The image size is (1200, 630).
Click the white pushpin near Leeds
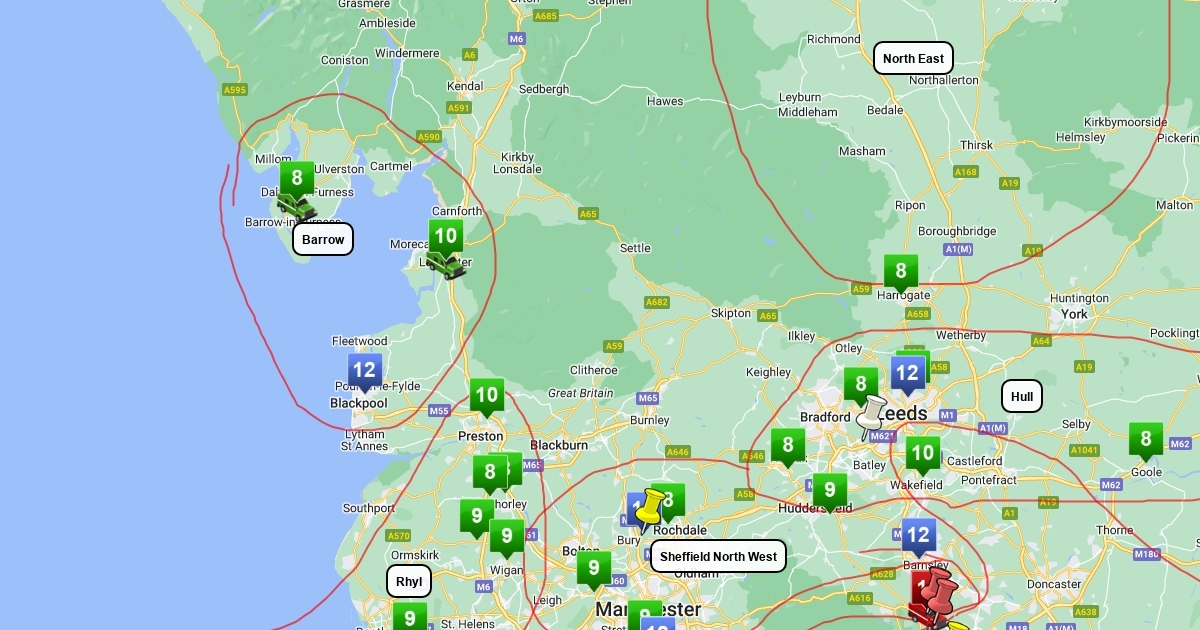click(x=871, y=415)
